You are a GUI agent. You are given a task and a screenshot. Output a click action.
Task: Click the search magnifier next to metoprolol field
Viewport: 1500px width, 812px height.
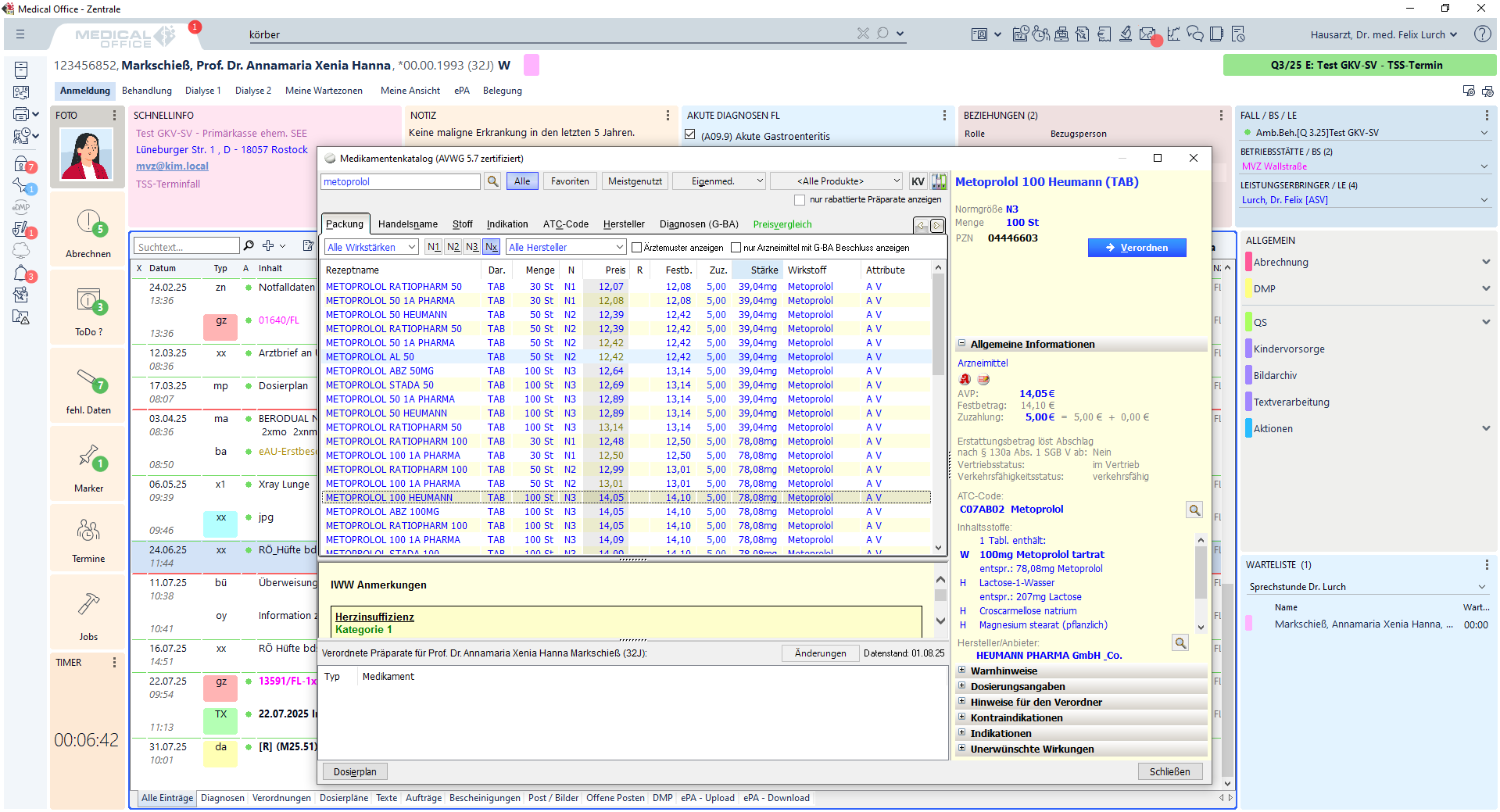(x=492, y=181)
